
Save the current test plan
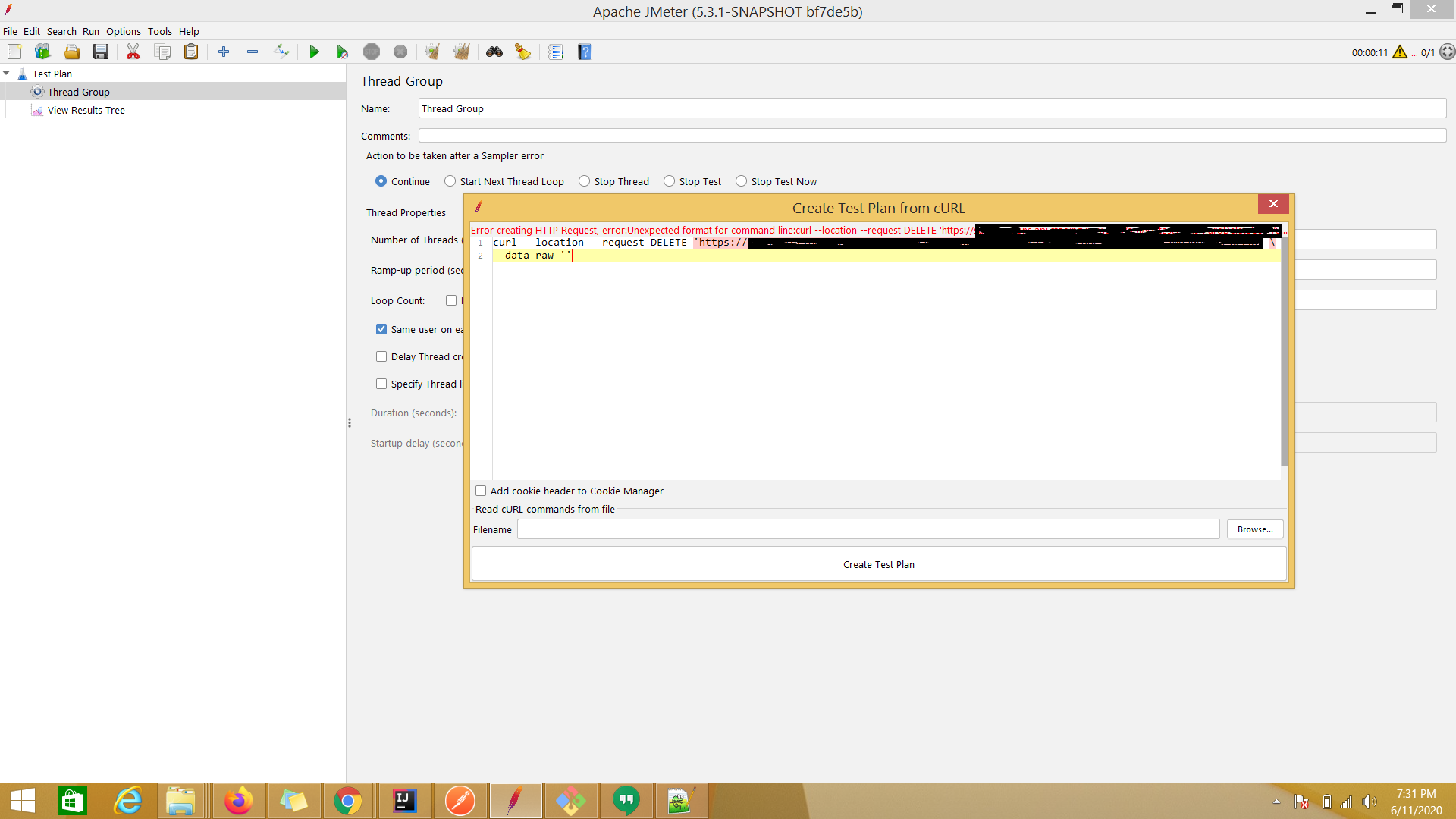pyautogui.click(x=101, y=52)
